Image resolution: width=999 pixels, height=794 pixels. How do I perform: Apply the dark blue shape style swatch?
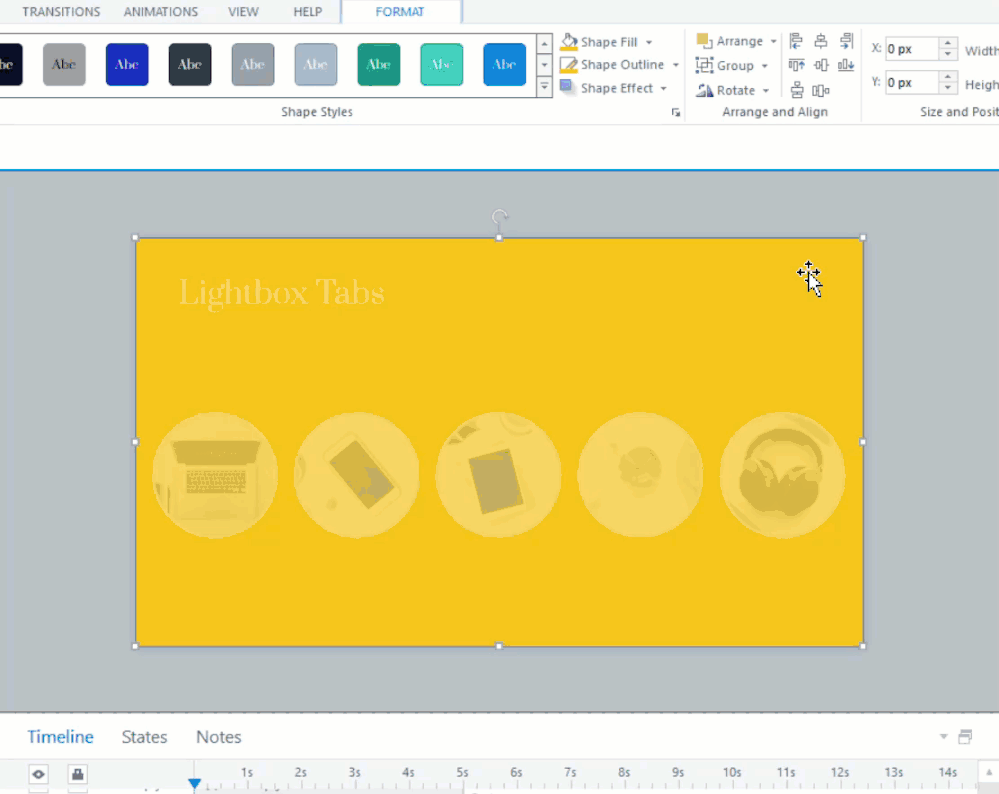[127, 65]
